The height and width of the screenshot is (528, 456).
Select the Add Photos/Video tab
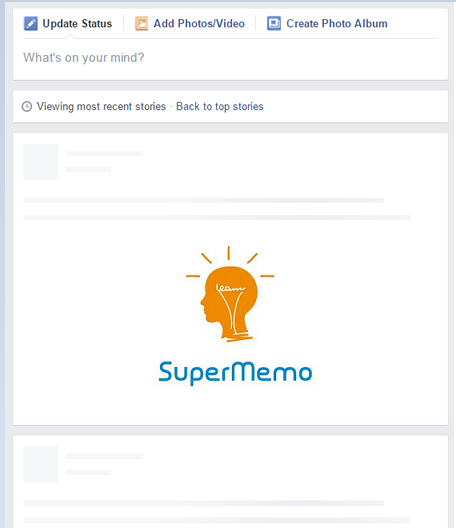coord(190,24)
